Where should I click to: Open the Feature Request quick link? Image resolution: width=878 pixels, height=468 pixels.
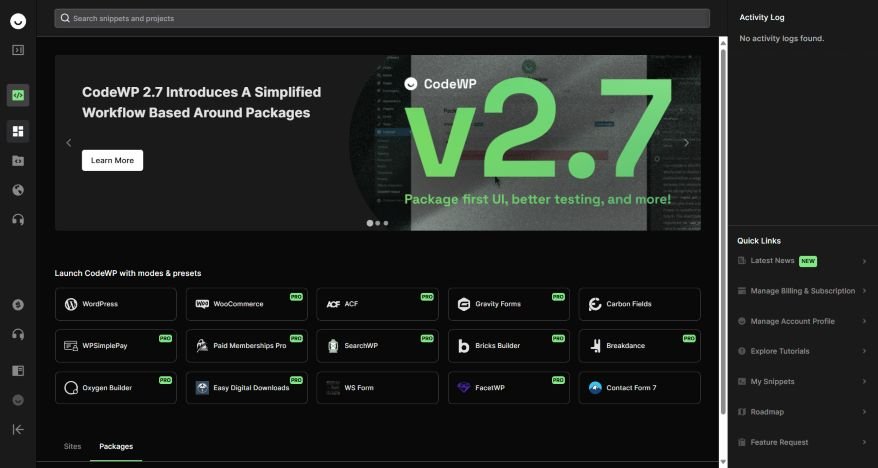802,442
